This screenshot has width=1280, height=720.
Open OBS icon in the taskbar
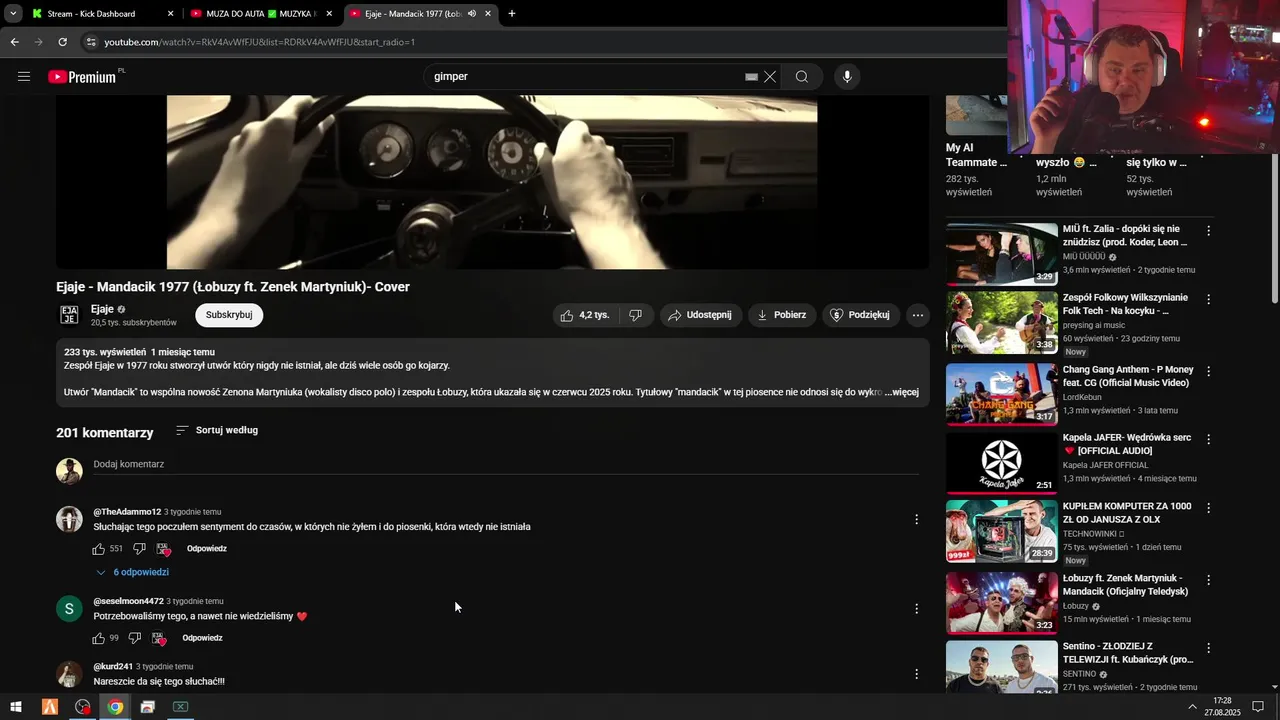pyautogui.click(x=82, y=707)
